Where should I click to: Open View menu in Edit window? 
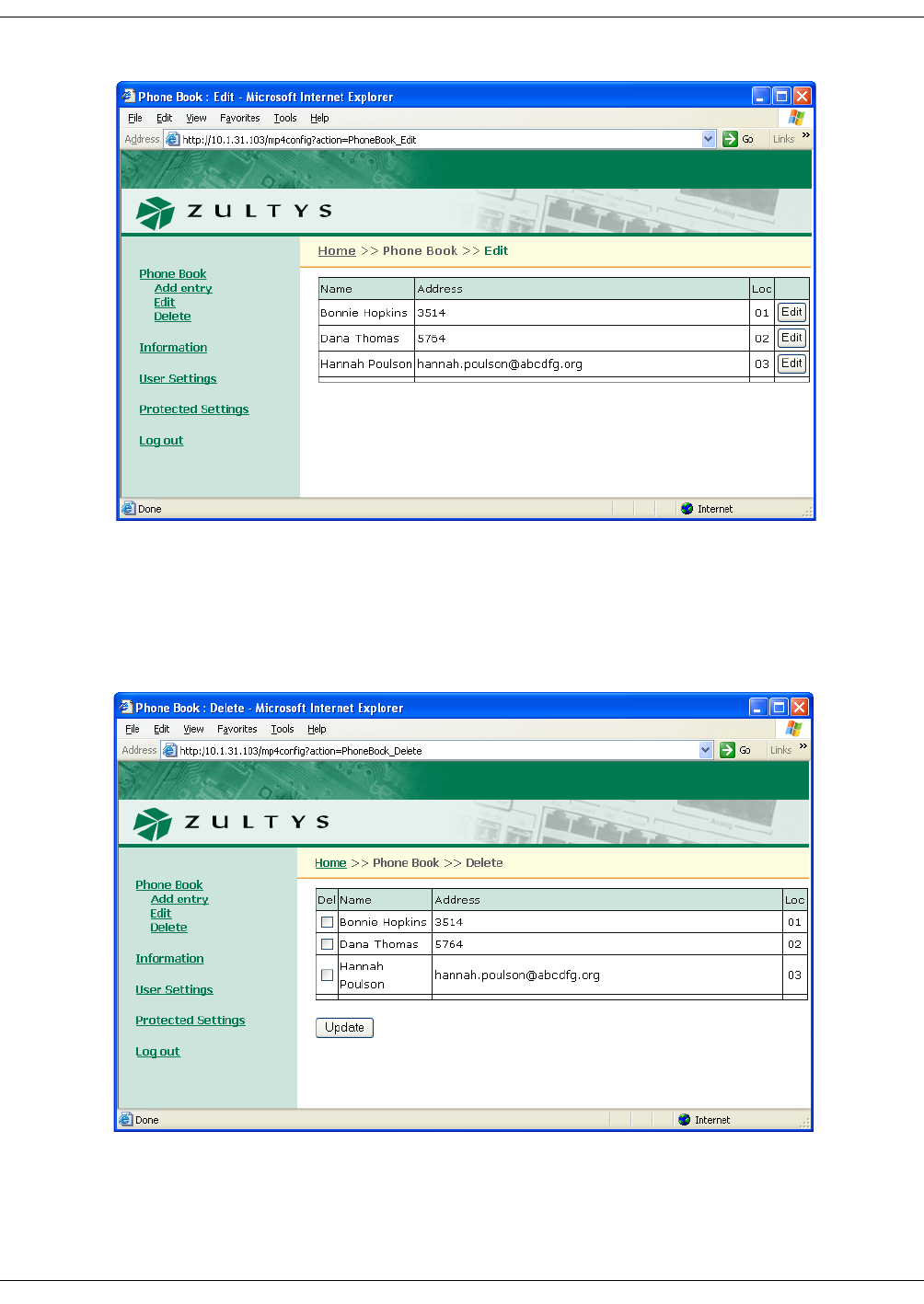[x=196, y=118]
